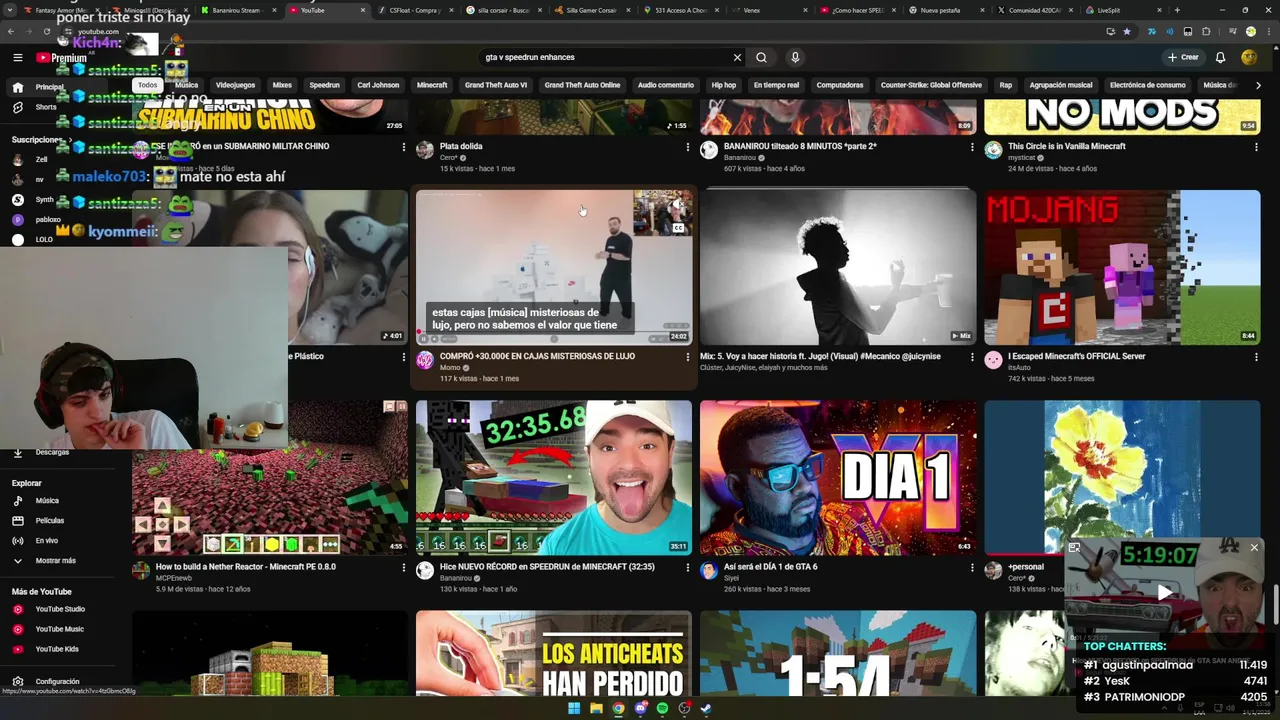Viewport: 1280px width, 720px height.
Task: Bookmark this page with the star icon
Action: 1127,31
